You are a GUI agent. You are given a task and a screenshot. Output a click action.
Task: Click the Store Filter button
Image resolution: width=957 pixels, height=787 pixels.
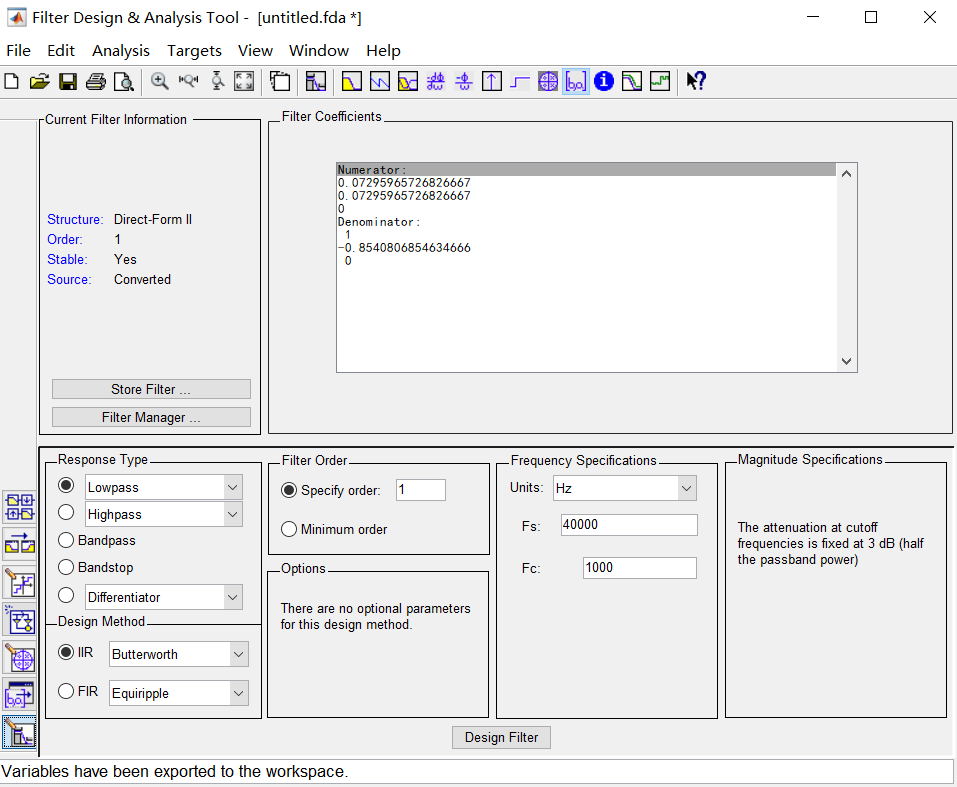click(x=151, y=390)
